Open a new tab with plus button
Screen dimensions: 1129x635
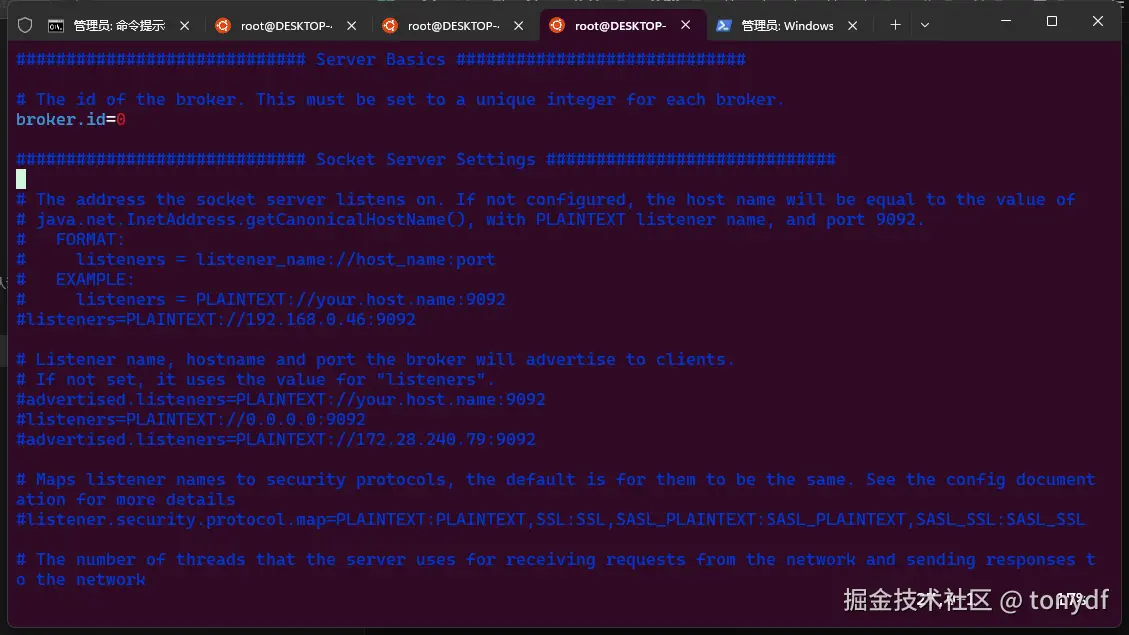pos(895,25)
